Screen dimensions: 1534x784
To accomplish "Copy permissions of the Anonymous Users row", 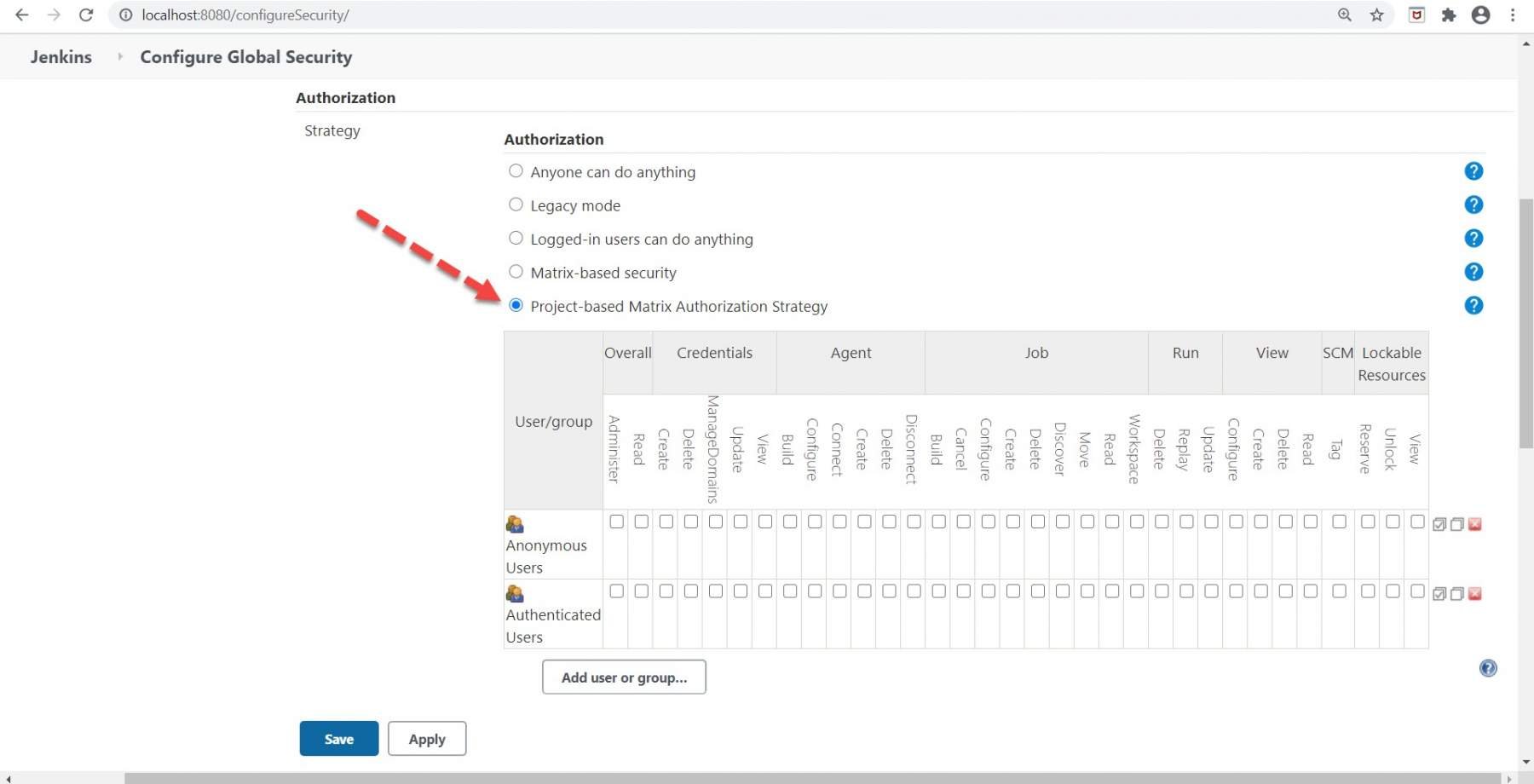I will (1457, 524).
